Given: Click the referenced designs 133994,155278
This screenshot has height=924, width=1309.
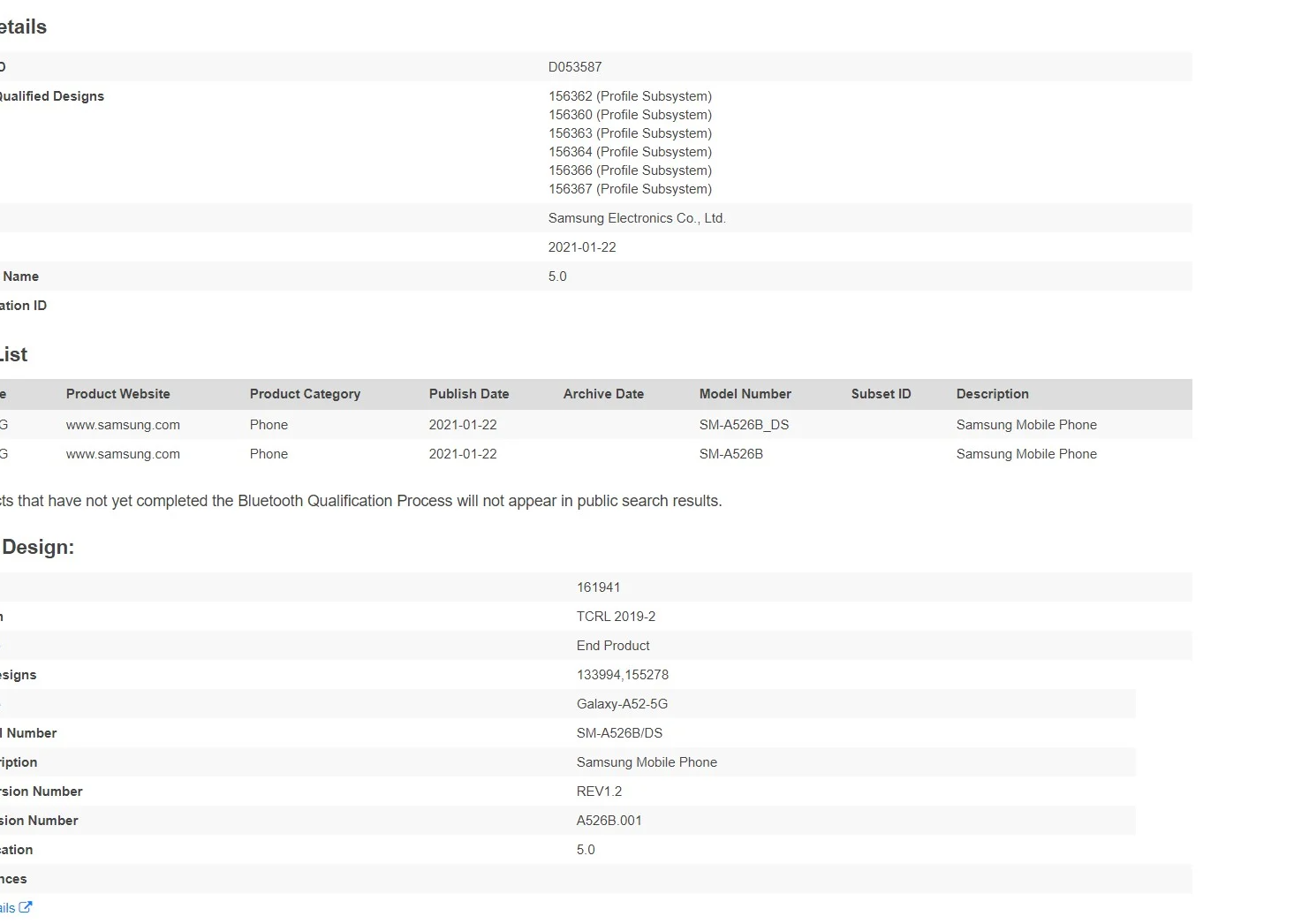Looking at the screenshot, I should [623, 675].
